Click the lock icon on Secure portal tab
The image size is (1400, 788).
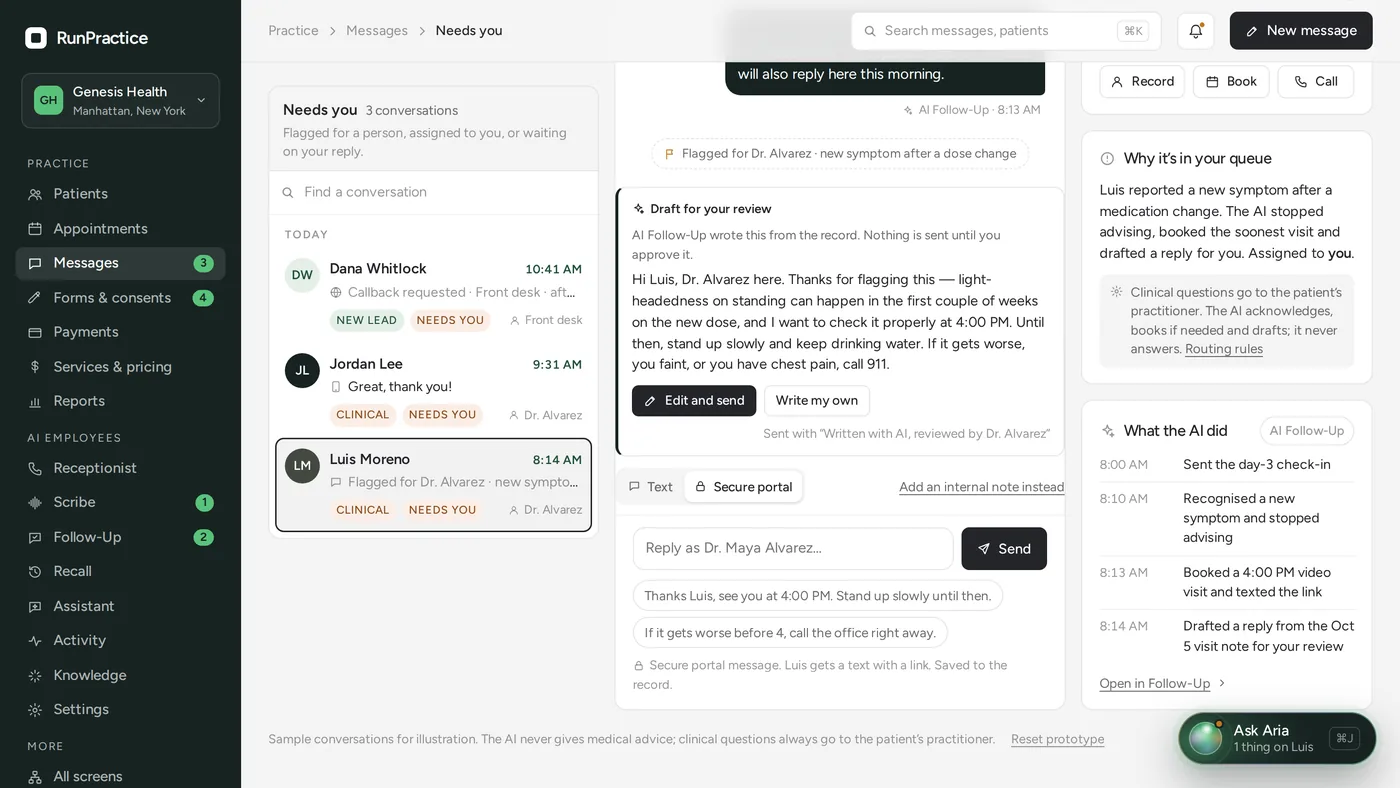click(x=701, y=487)
